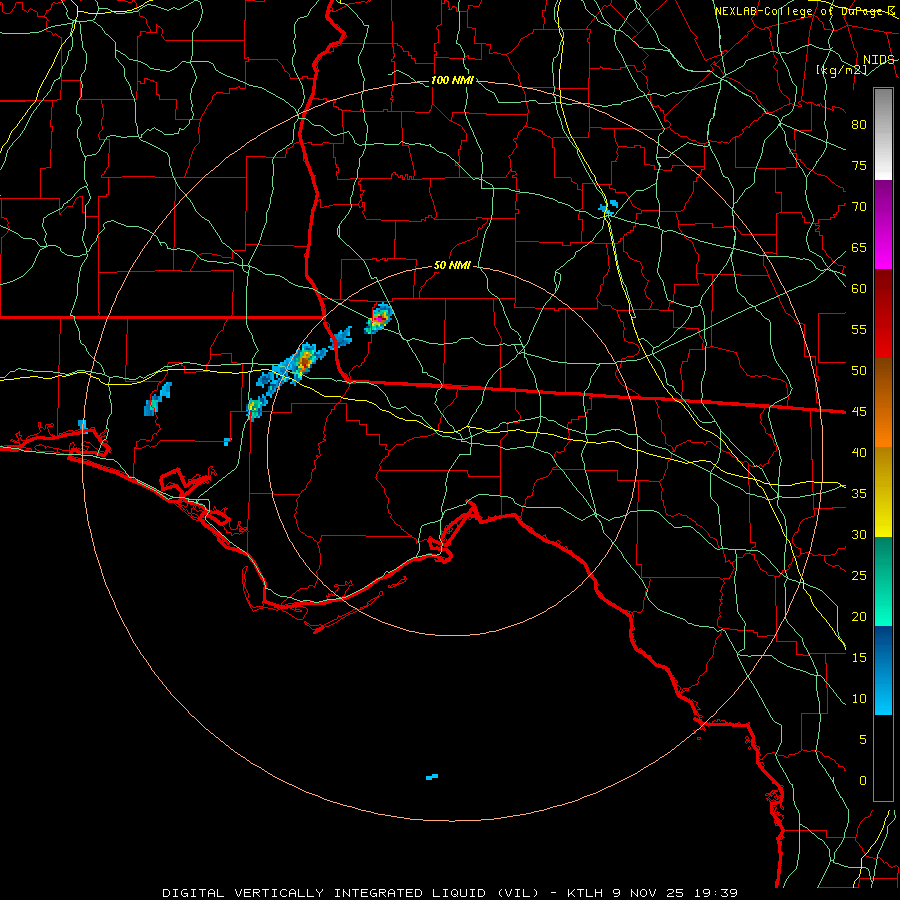Screen dimensions: 900x900
Task: Click the 0 value on the VIL scale
Action: pyautogui.click(x=863, y=781)
